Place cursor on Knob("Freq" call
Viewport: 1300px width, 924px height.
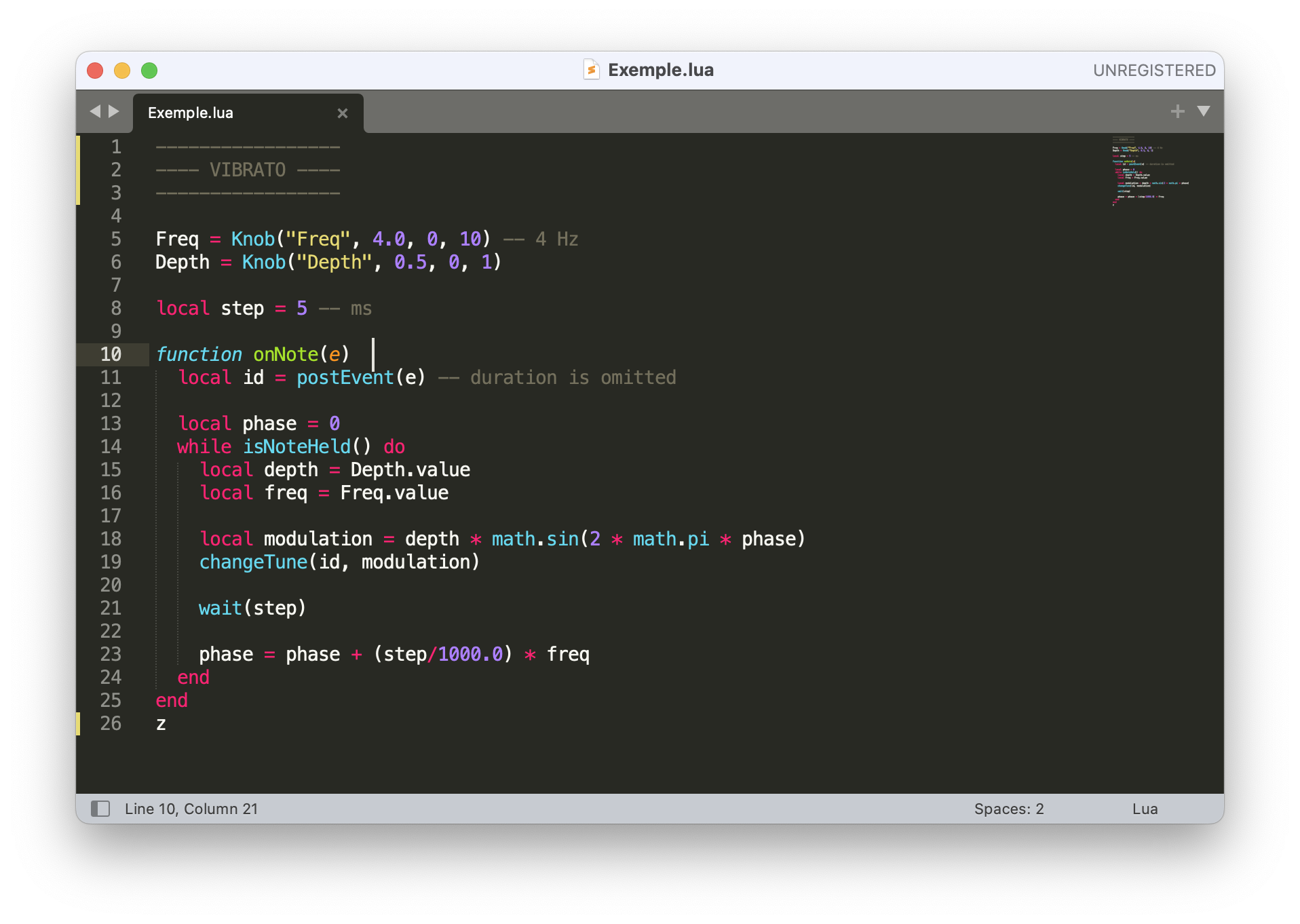tap(290, 239)
